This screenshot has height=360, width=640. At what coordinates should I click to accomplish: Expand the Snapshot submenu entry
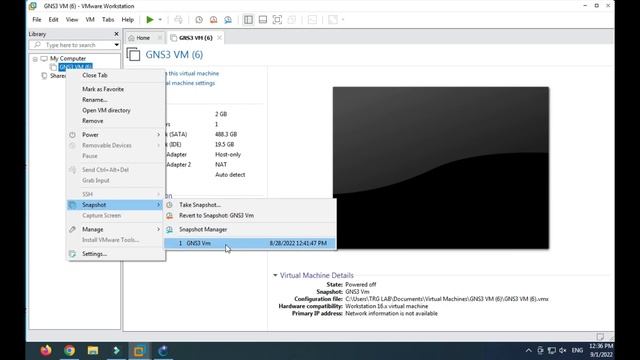[x=116, y=205]
